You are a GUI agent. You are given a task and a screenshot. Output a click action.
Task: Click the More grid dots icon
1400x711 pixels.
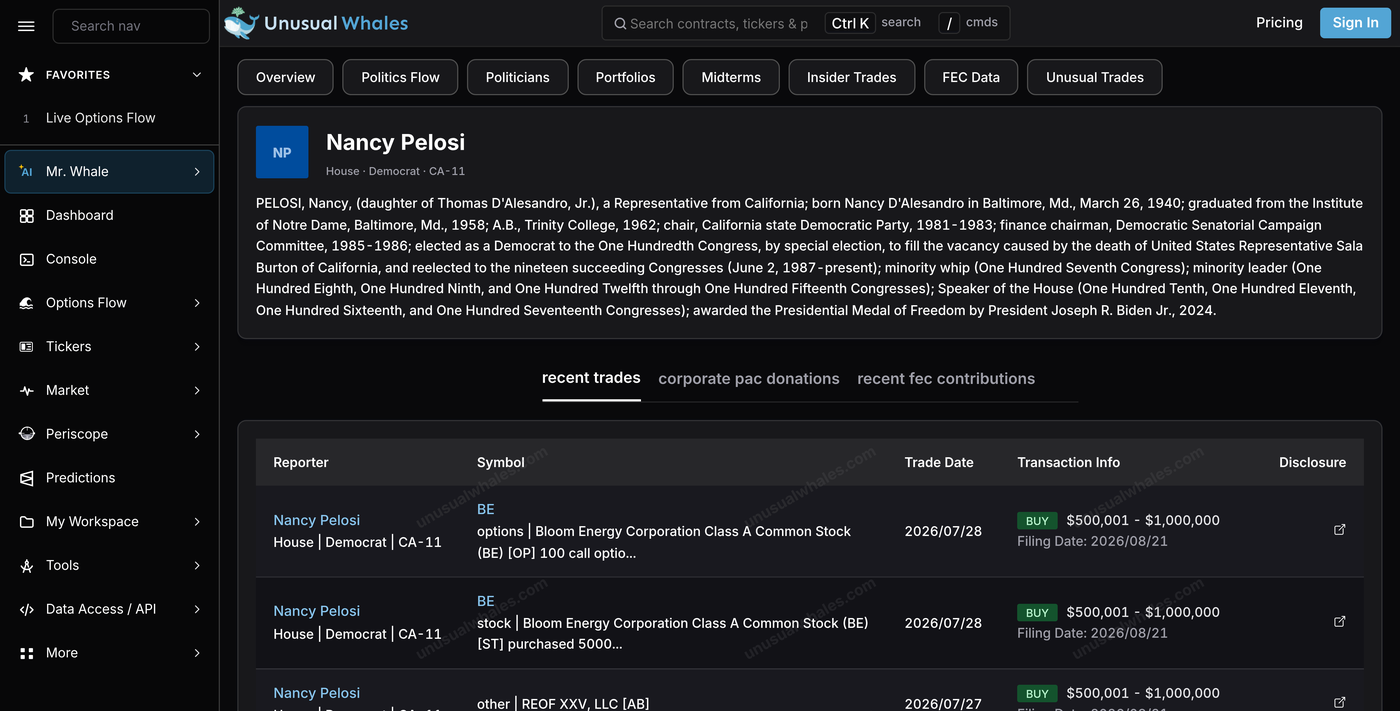(x=26, y=653)
